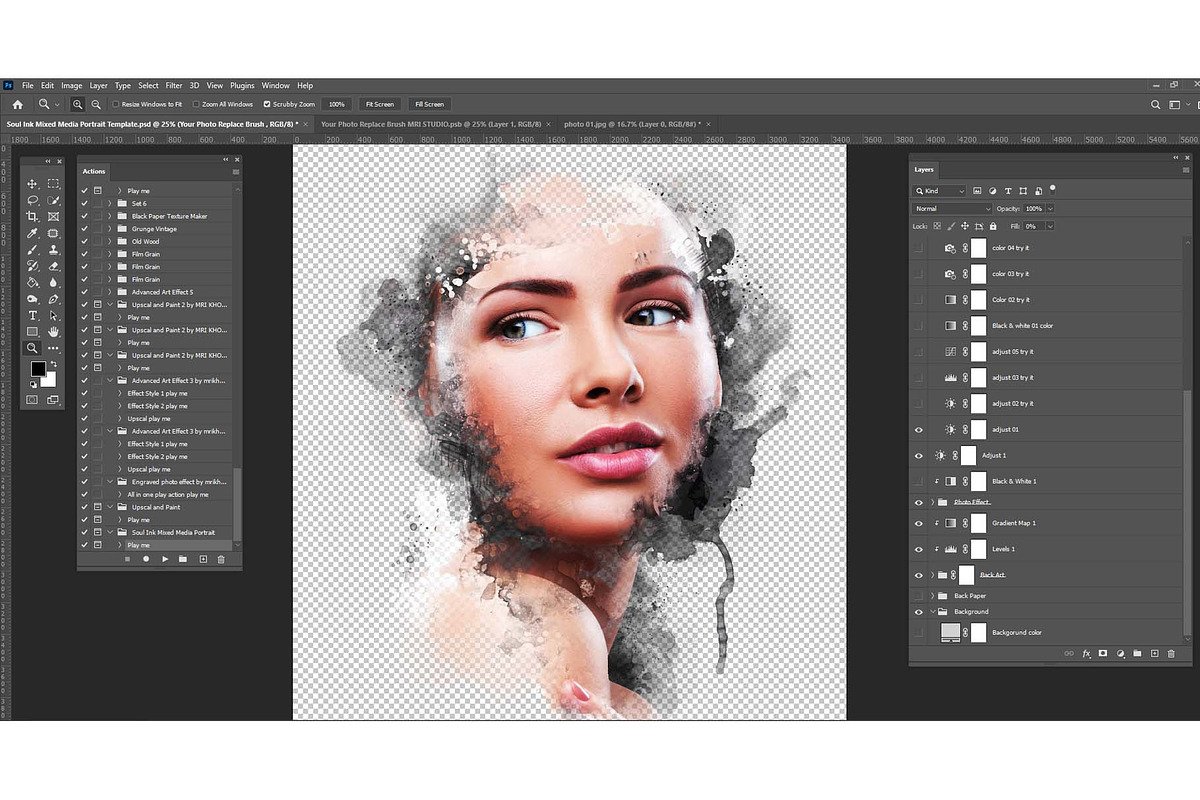Select the Eyedropper tool
Screen dimensions: 1200x800
32,233
